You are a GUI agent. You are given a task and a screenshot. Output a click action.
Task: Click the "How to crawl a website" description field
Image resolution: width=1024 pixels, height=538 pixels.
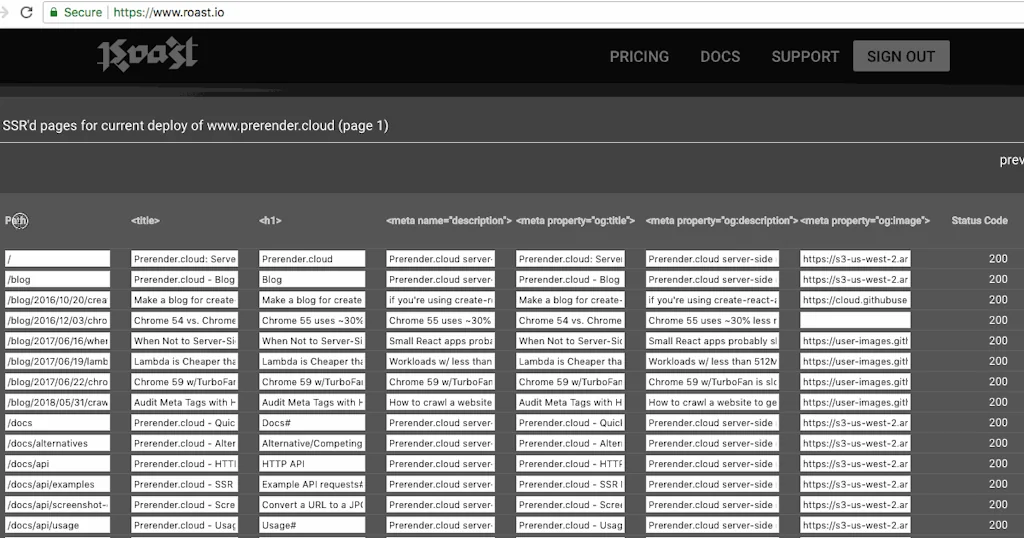[x=440, y=402]
